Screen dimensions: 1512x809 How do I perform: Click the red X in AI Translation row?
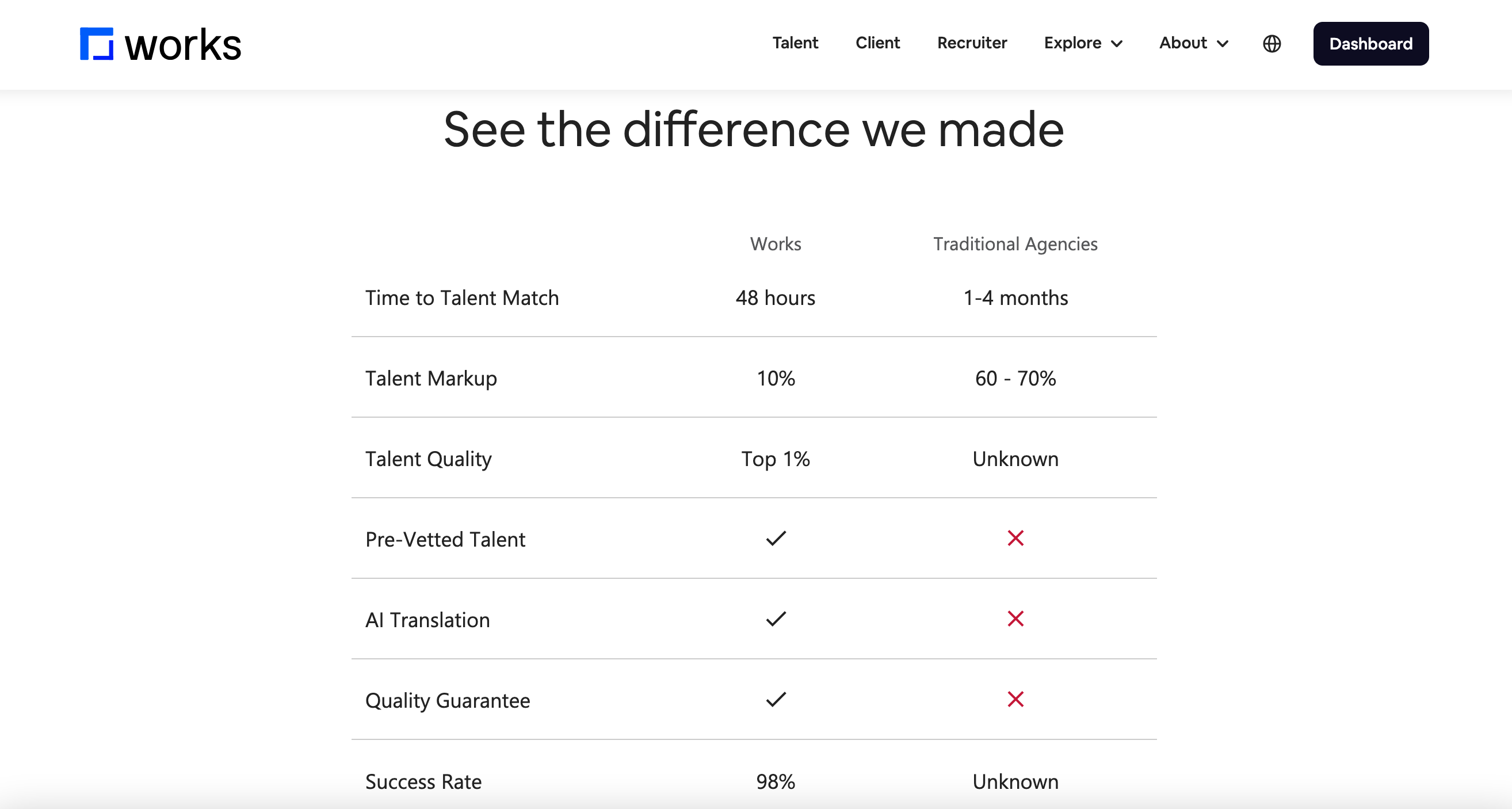[x=1015, y=618]
